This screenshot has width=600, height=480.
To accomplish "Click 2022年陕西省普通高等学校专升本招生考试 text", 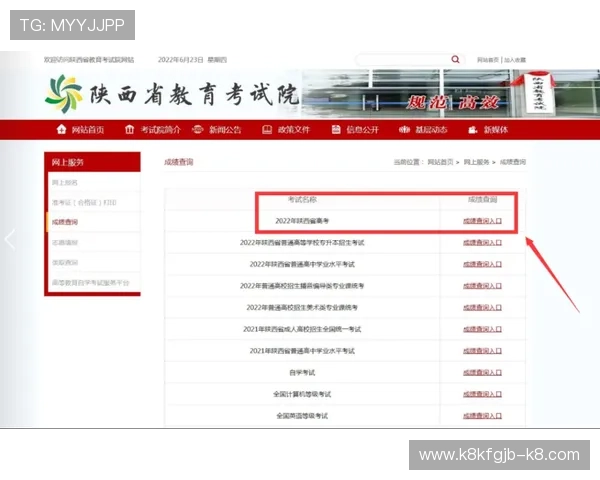I will pyautogui.click(x=302, y=243).
